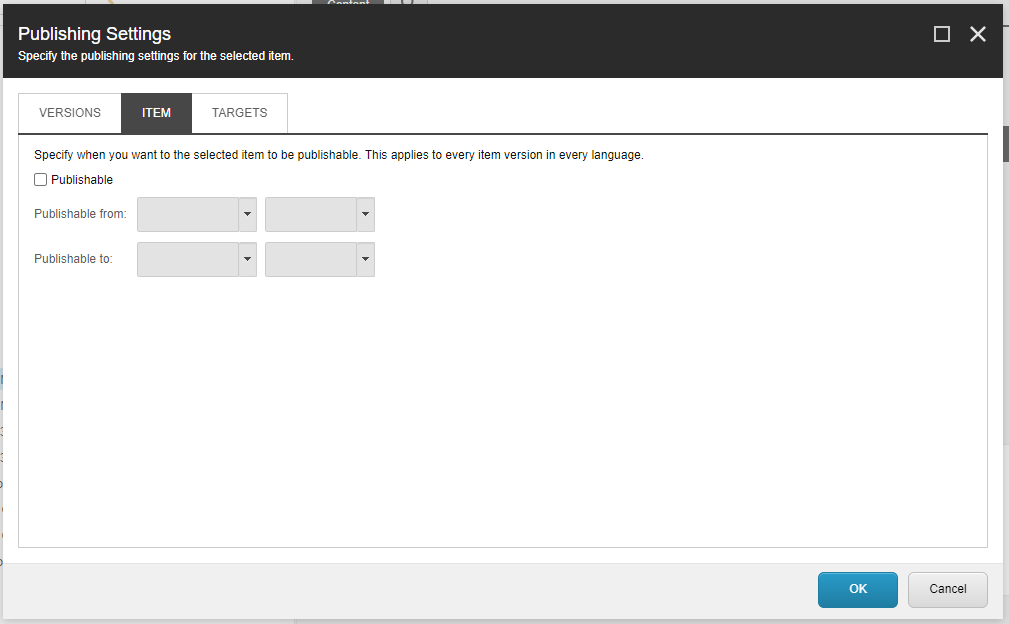Screen dimensions: 1009x624
Task: Dismiss dialog with the Cancel button
Action: point(947,589)
